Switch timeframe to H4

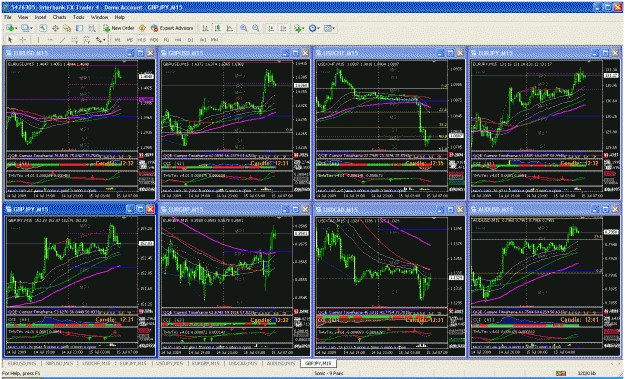(178, 40)
